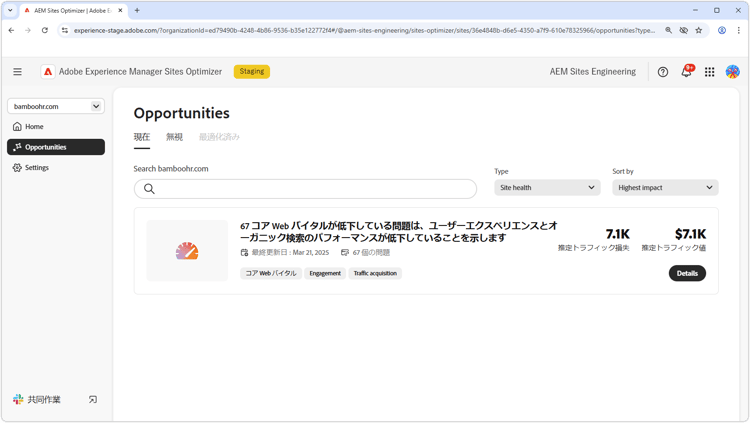Switch to the 無視 tab
The image size is (750, 423).
(x=174, y=137)
